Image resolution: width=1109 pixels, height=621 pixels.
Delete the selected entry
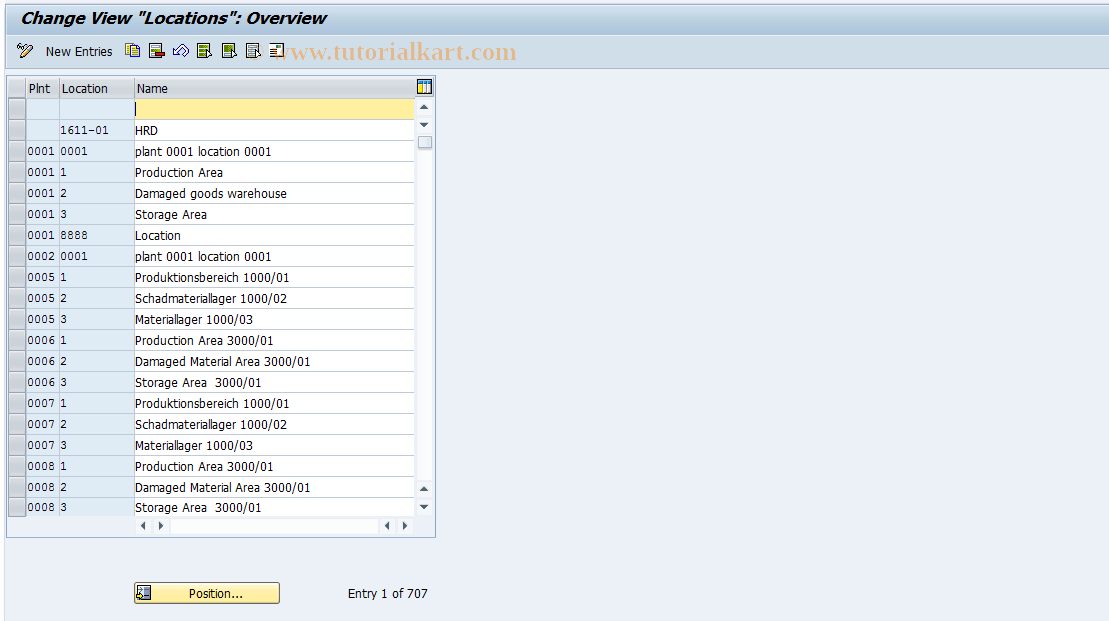tap(156, 50)
